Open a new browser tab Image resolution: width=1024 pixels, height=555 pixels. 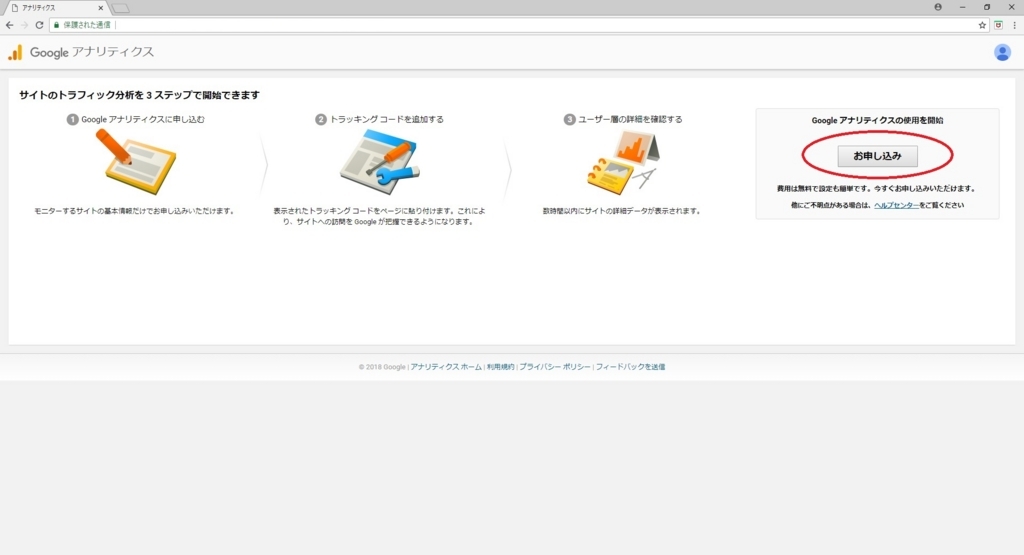pyautogui.click(x=120, y=8)
